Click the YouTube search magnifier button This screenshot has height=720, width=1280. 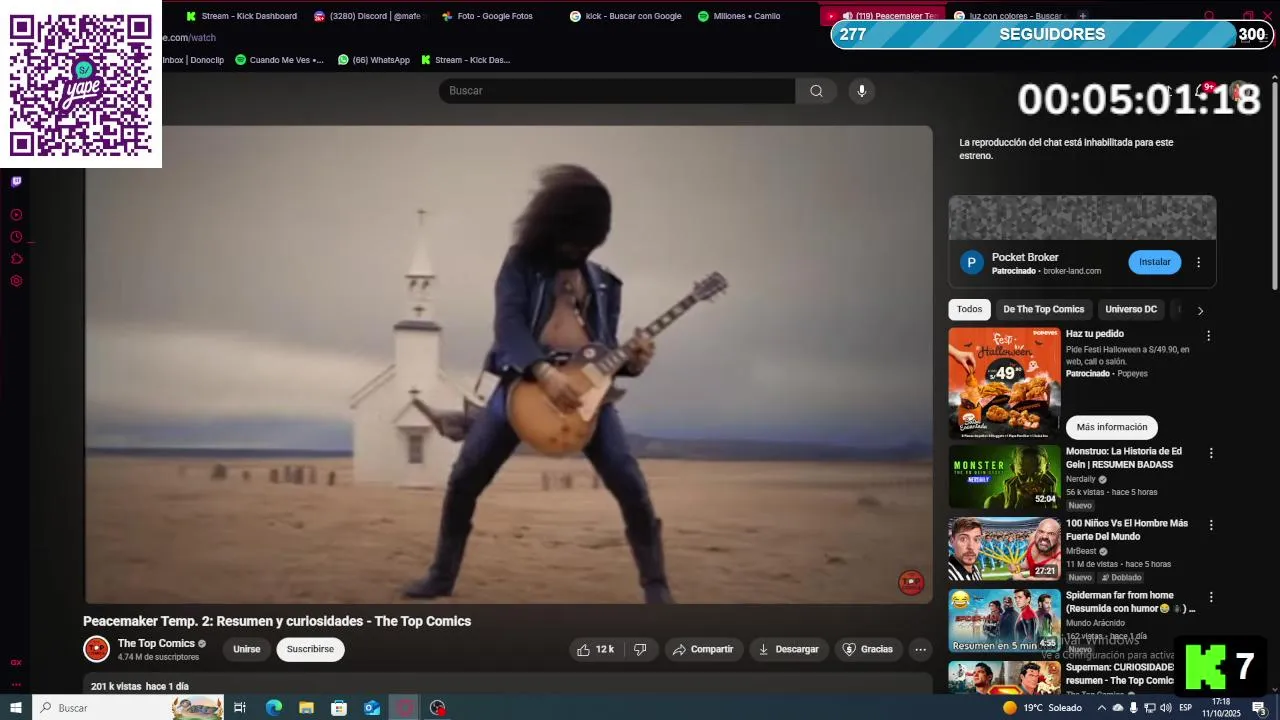pyautogui.click(x=816, y=91)
